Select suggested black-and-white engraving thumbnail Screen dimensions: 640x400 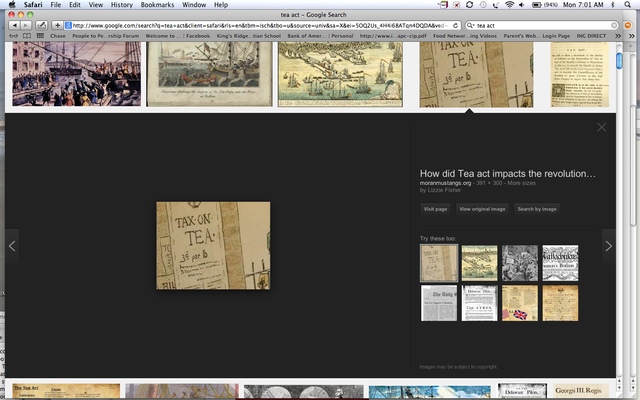pyautogui.click(x=520, y=263)
